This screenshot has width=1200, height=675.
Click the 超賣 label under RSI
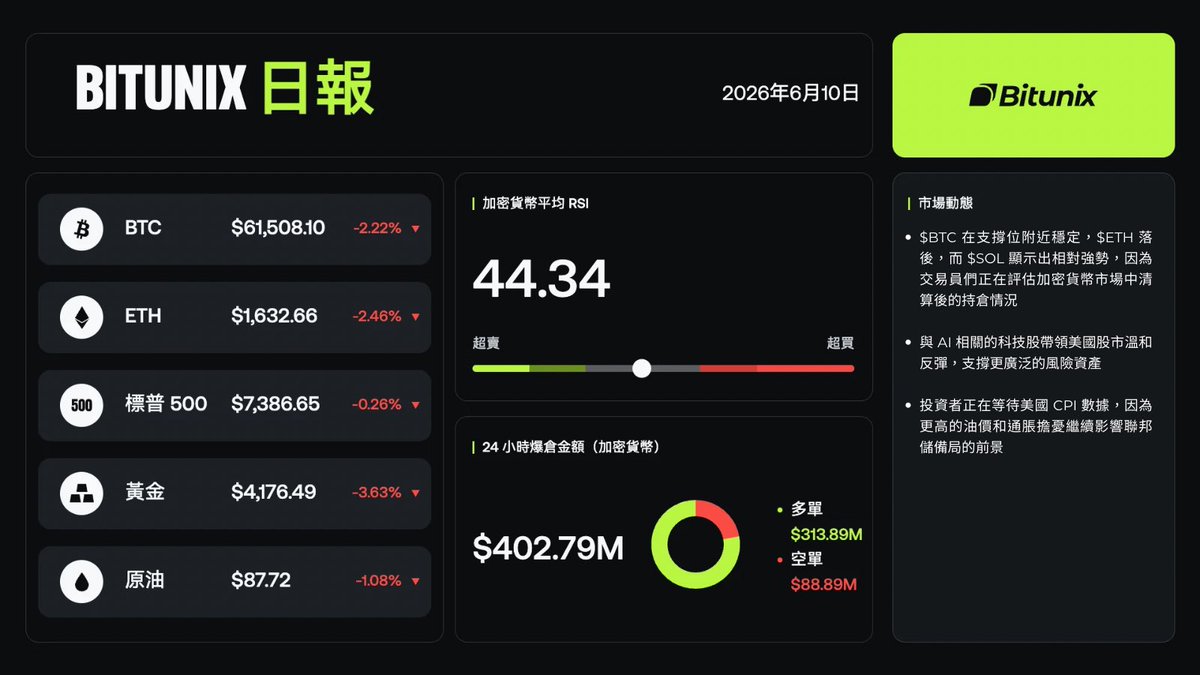486,343
